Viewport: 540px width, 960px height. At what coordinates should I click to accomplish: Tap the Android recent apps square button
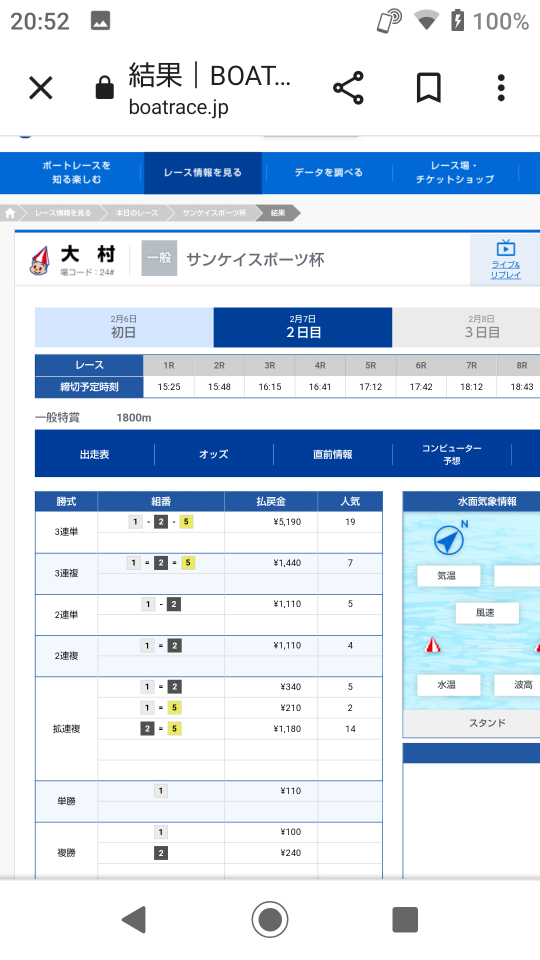[405, 919]
